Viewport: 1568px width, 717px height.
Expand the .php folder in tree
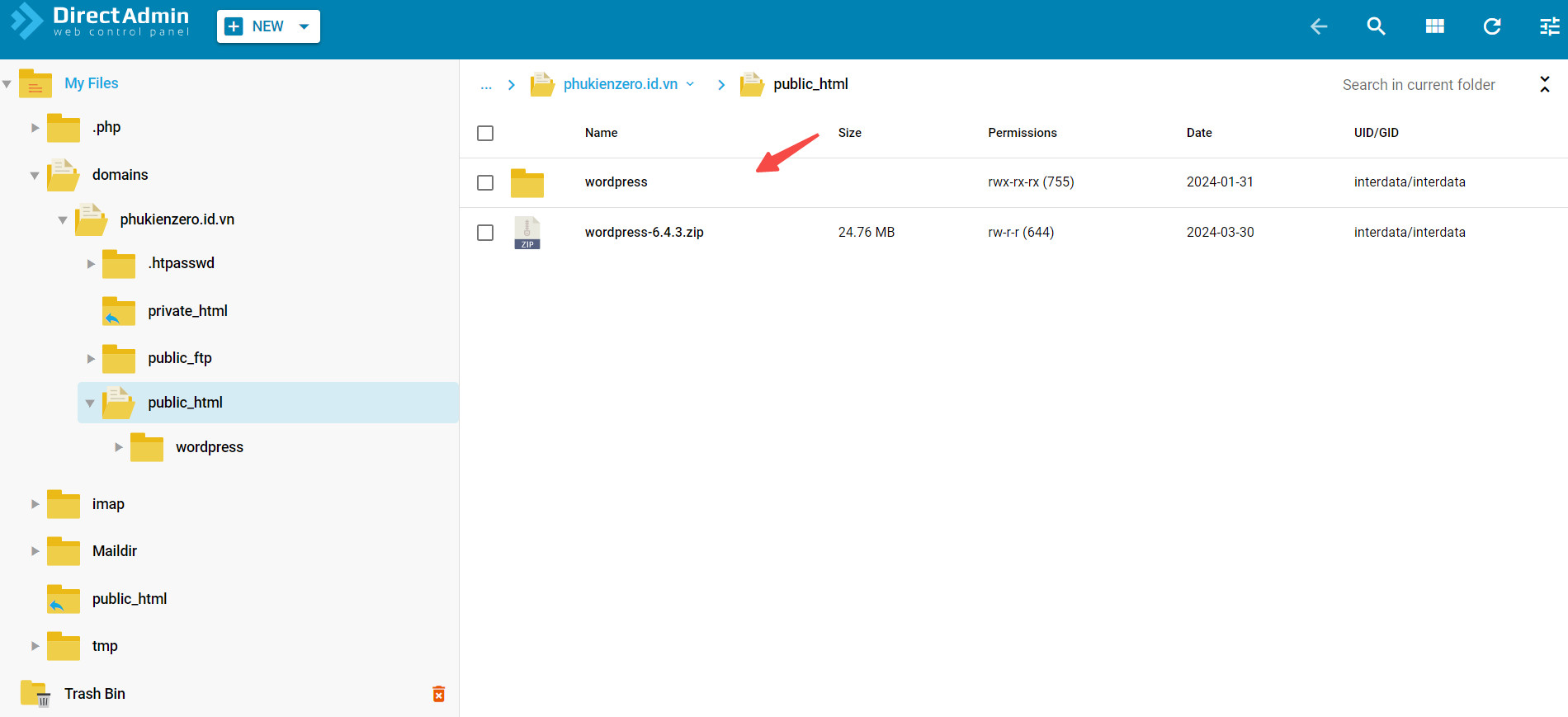tap(35, 128)
